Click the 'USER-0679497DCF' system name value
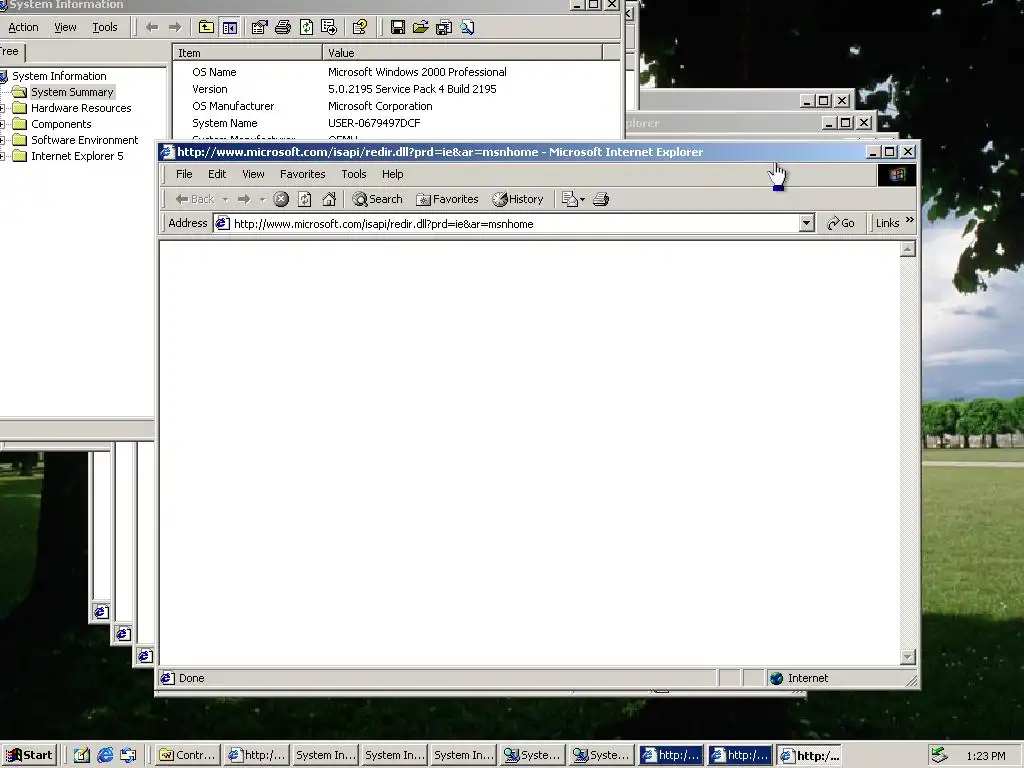Screen dimensions: 1024x768 [x=374, y=123]
